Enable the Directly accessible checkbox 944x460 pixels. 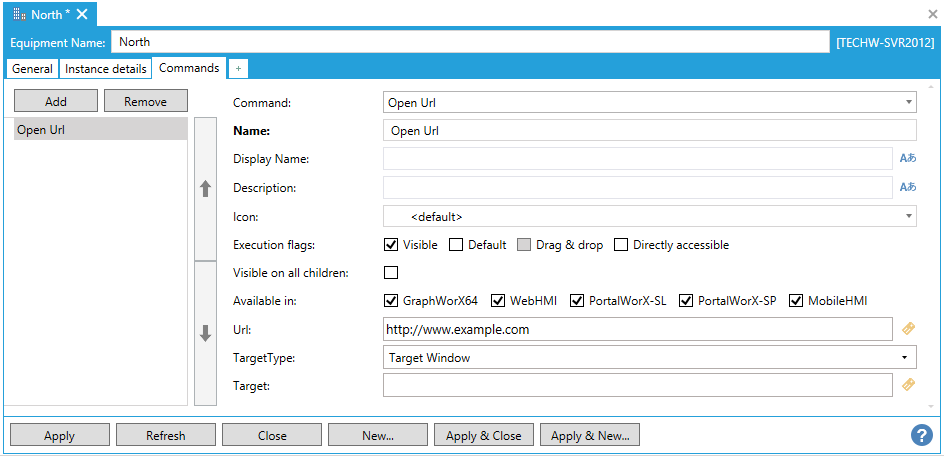point(621,245)
